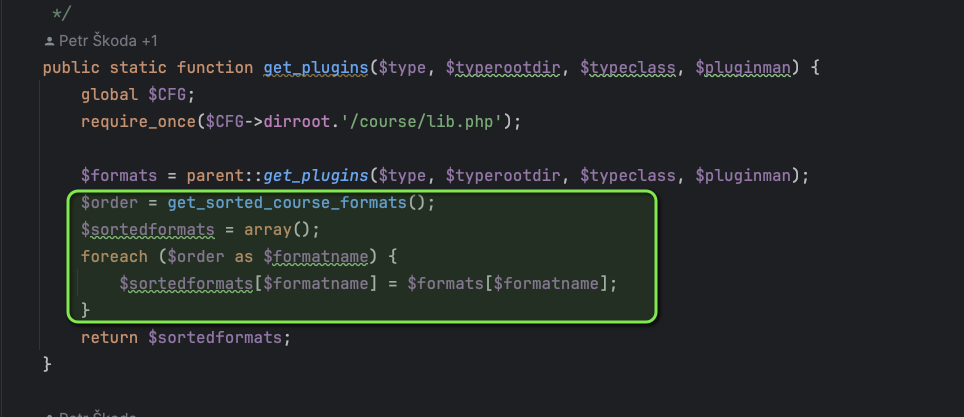This screenshot has height=417, width=964.
Task: Click the '$formats' variable being assigned
Action: pos(119,176)
